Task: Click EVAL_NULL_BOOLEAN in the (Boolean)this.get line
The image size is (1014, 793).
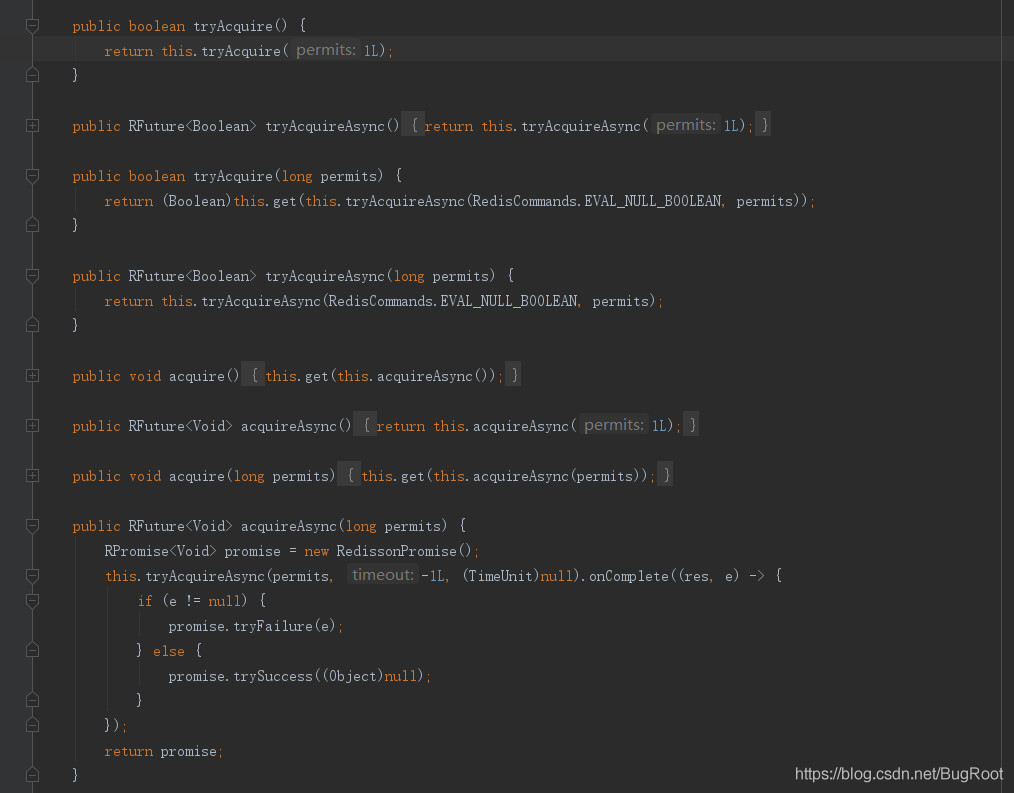Action: (653, 201)
